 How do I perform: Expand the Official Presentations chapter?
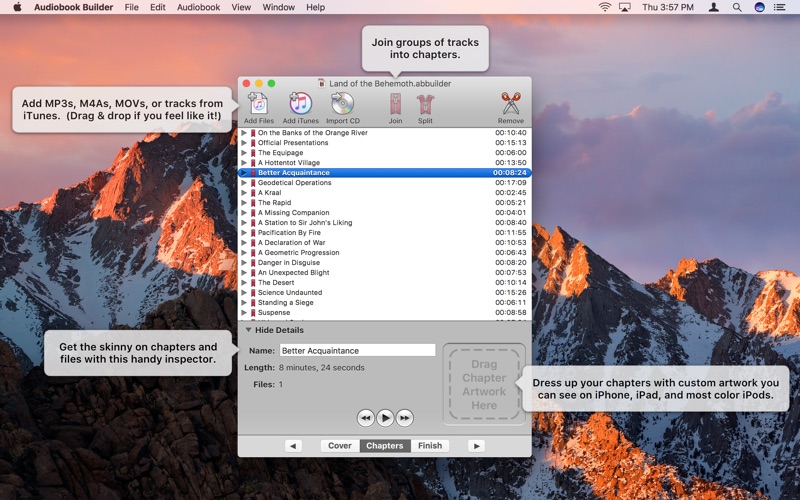tap(244, 143)
